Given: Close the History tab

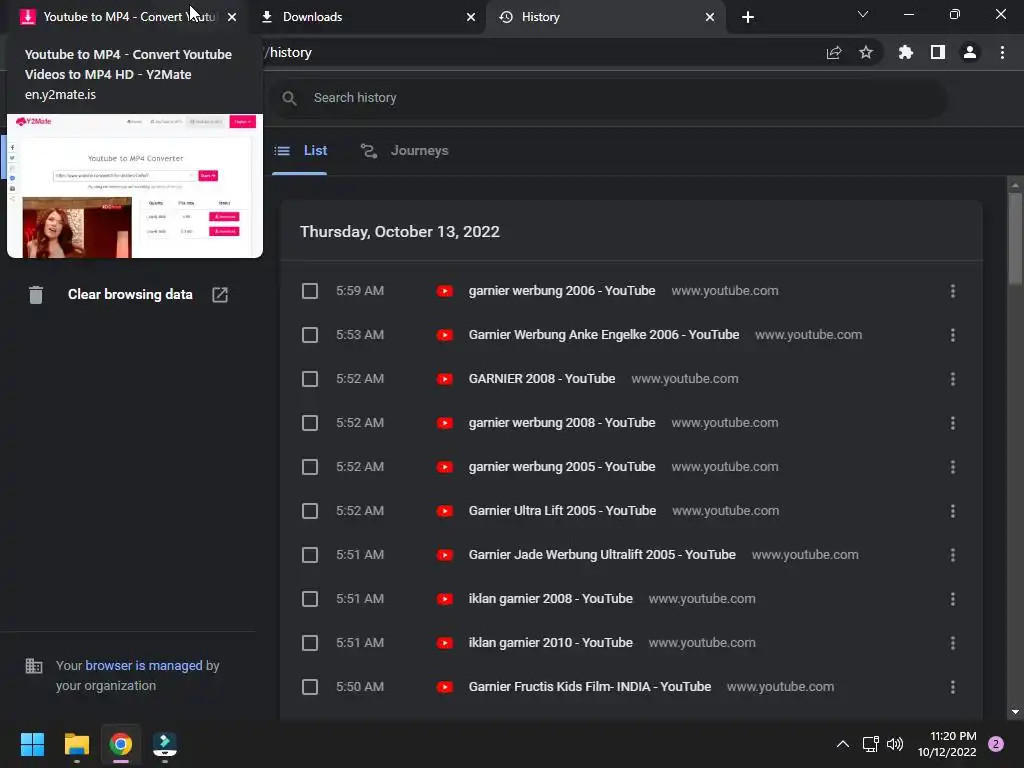Looking at the screenshot, I should 710,17.
